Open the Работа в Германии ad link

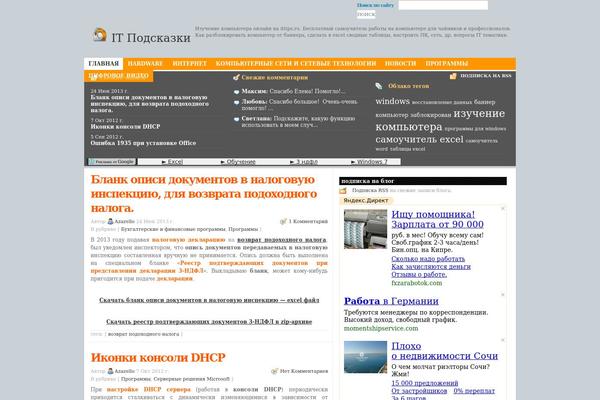(x=391, y=301)
